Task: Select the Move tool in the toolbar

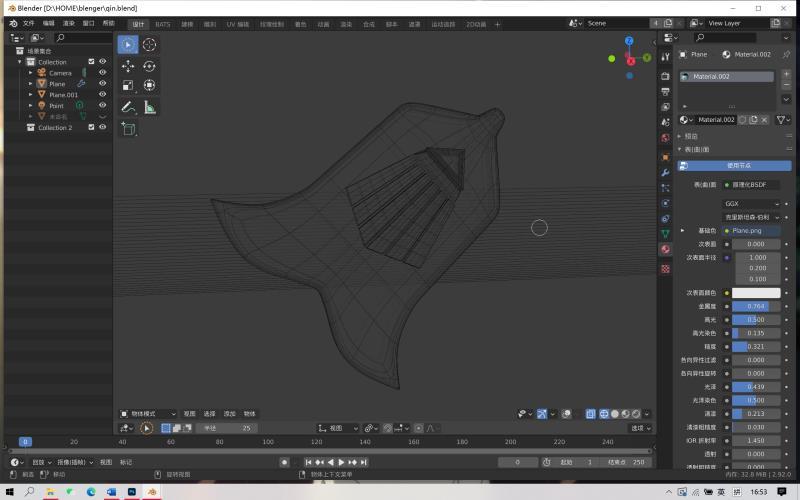Action: [128, 66]
